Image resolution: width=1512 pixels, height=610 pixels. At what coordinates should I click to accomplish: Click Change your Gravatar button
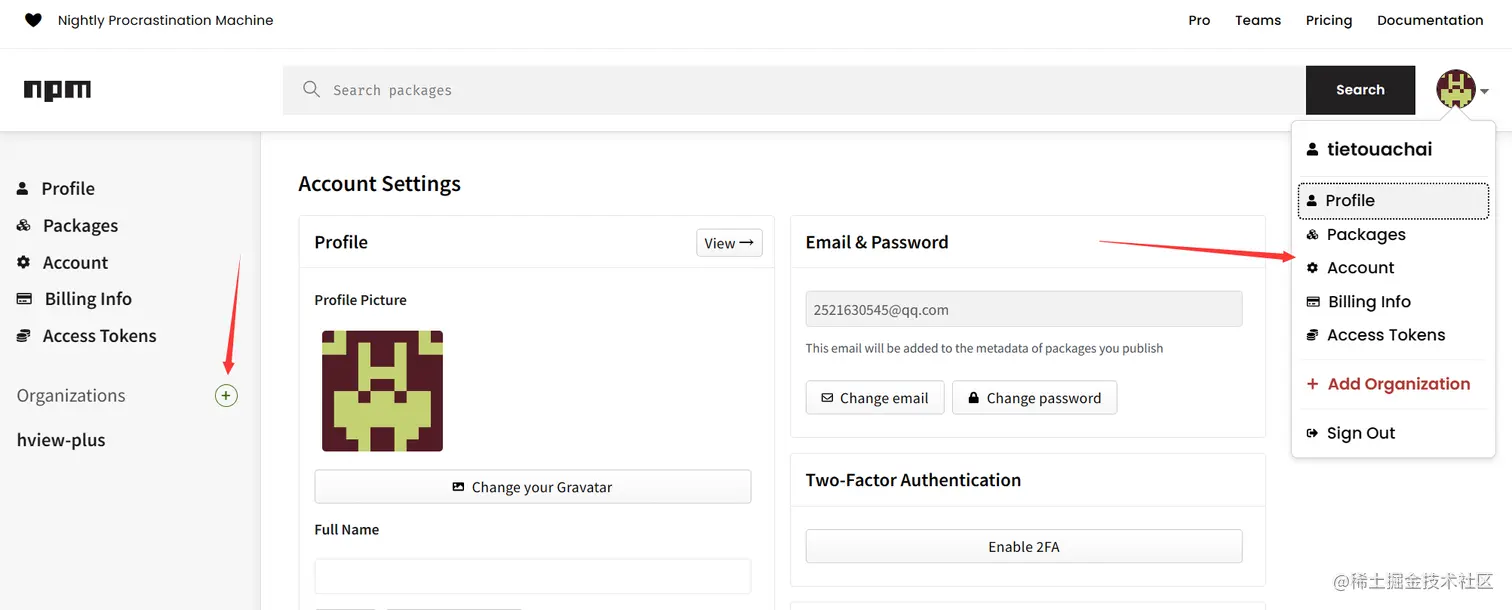coord(532,487)
